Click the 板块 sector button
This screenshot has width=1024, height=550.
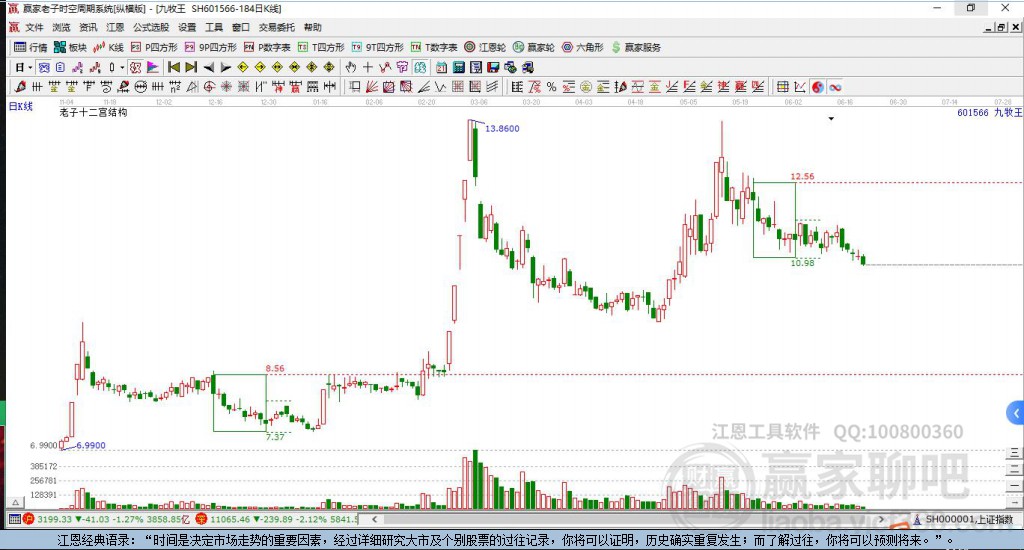point(70,47)
